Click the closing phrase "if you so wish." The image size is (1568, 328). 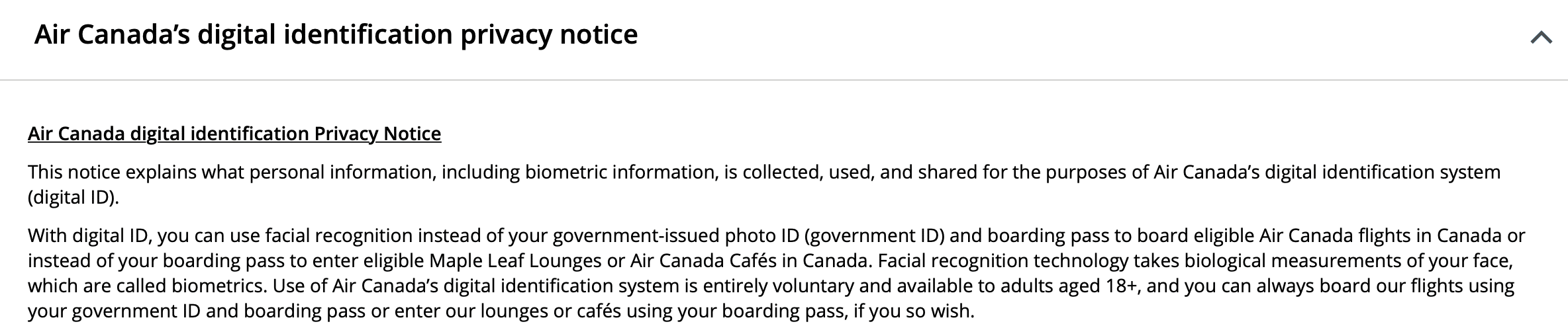[x=914, y=311]
